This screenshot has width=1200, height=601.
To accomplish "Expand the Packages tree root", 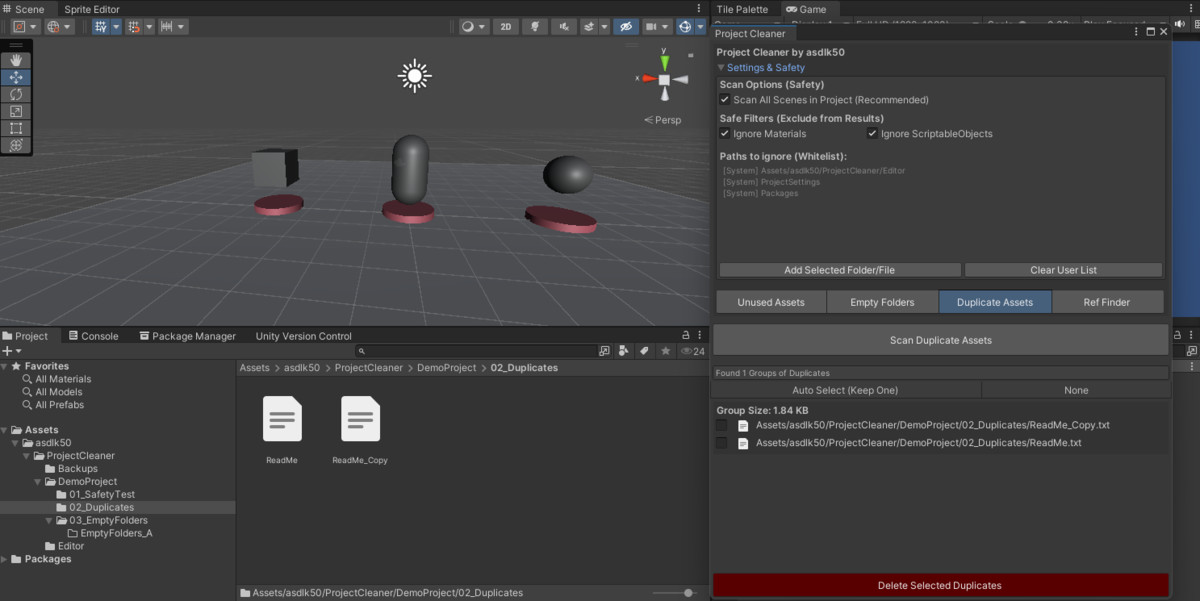I will [5, 559].
